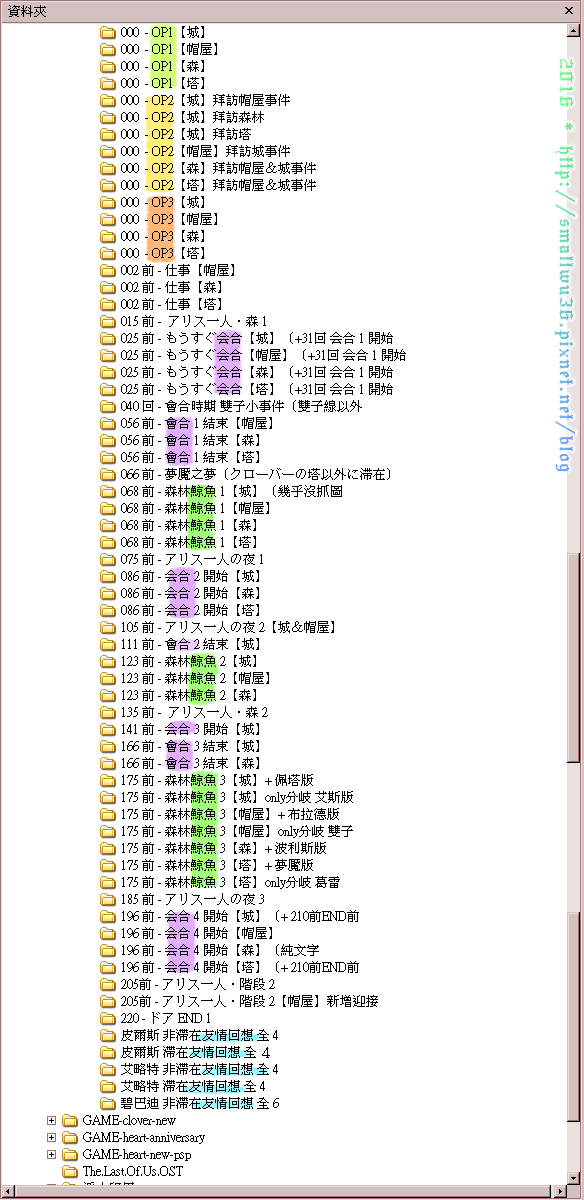Select 068前 - 森林鯨魚1【城】(幾乎沒抓圖
This screenshot has height=1200, width=584.
[232, 491]
